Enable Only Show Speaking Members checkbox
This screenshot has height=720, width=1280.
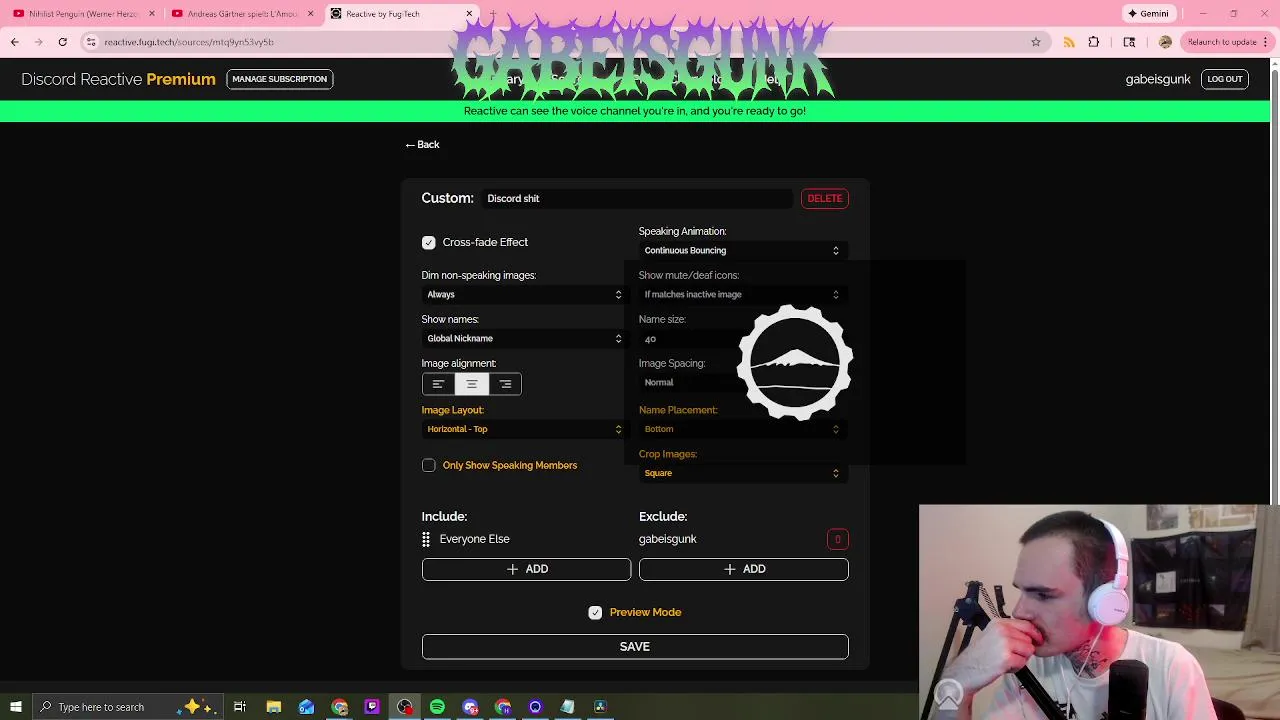click(429, 465)
